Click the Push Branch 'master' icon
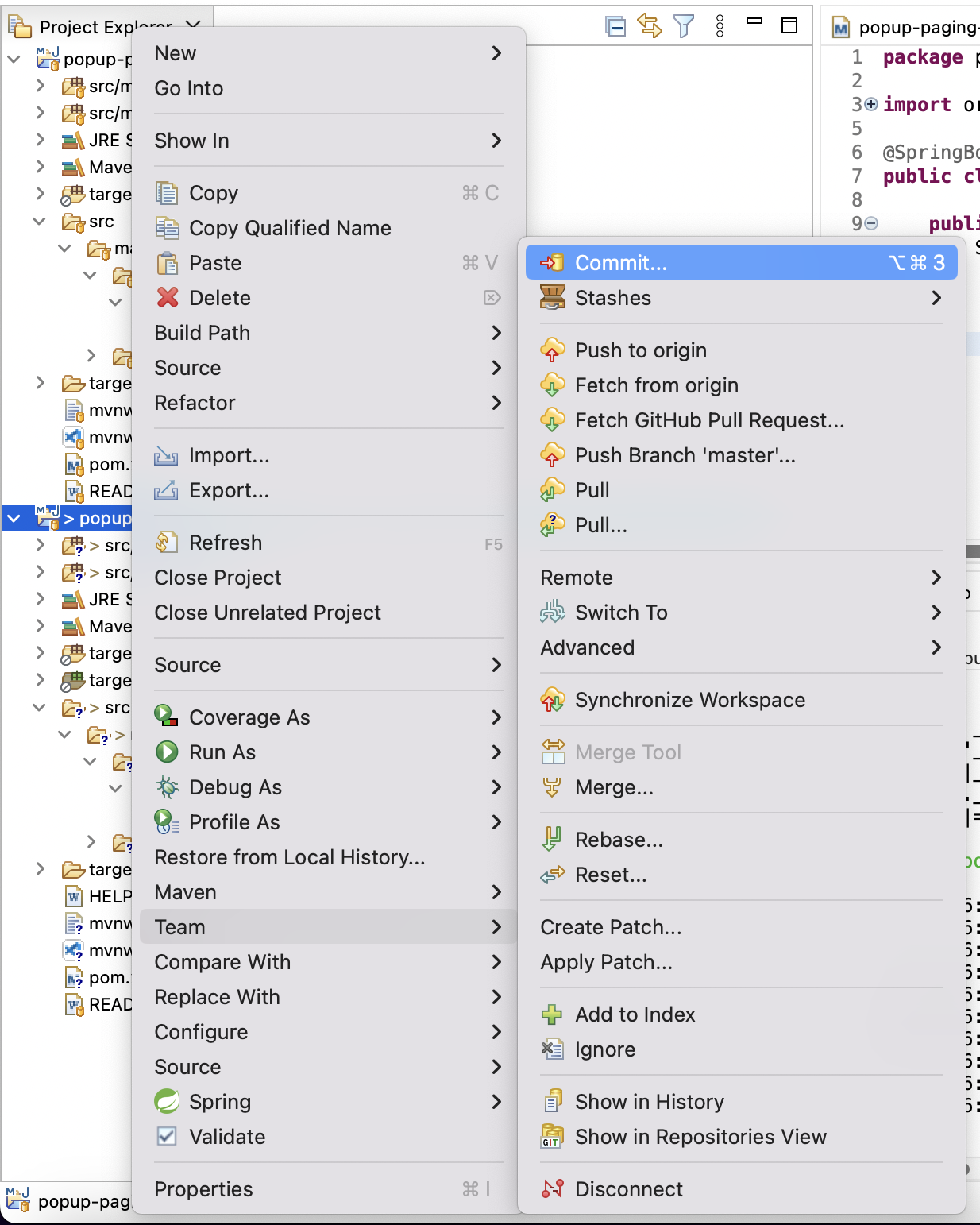Image resolution: width=980 pixels, height=1225 pixels. tap(552, 455)
